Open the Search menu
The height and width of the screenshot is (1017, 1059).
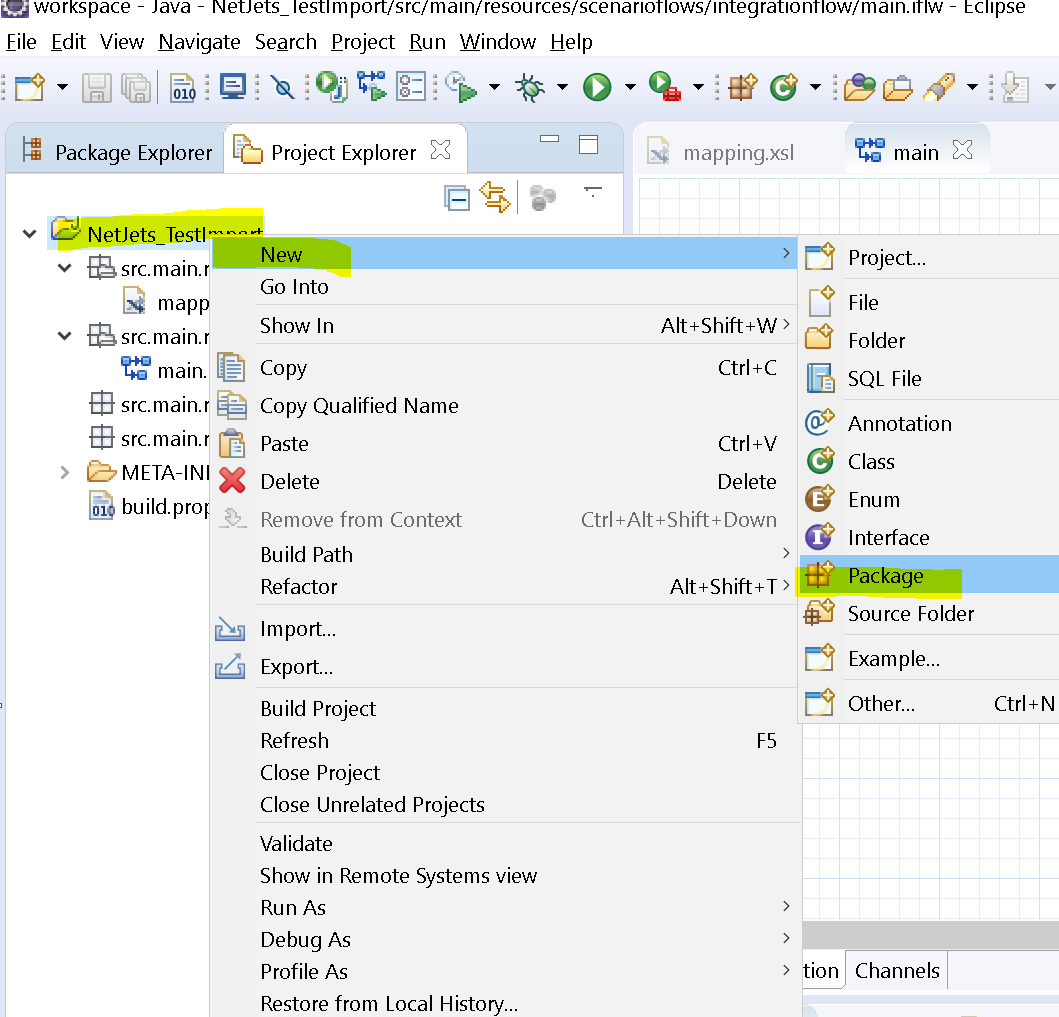click(286, 42)
